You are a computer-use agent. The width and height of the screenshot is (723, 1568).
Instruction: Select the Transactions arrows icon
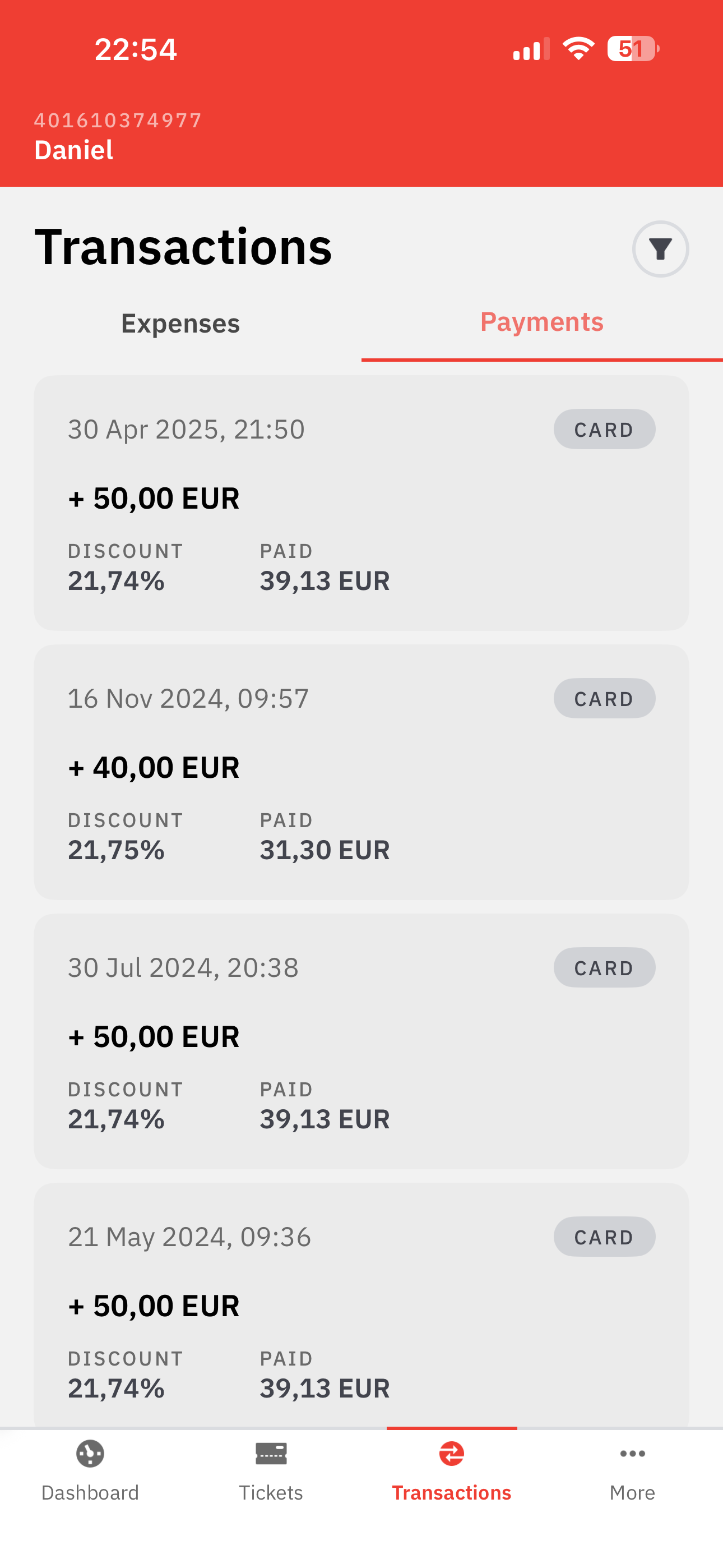tap(452, 1454)
